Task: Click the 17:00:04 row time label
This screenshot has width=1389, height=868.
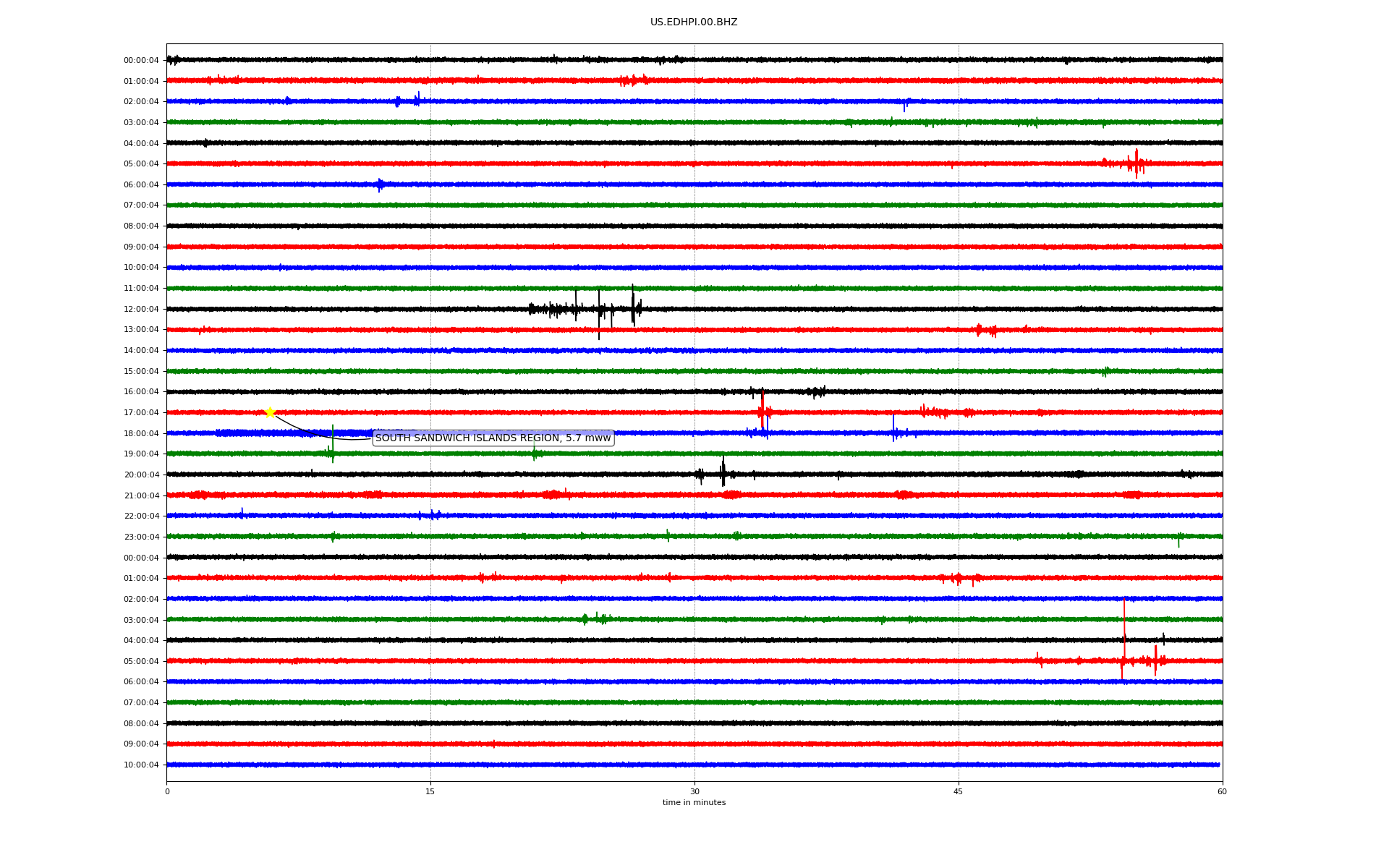Action: (141, 413)
